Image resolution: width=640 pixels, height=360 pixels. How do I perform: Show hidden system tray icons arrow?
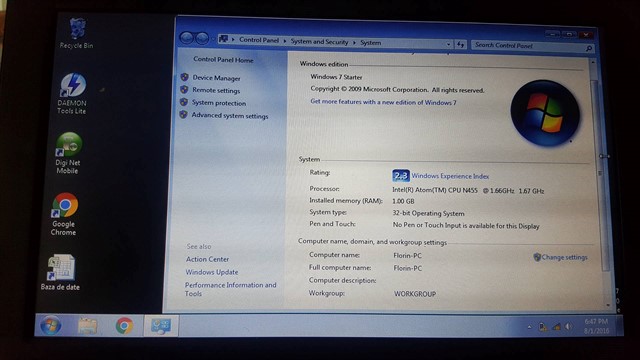[529, 327]
